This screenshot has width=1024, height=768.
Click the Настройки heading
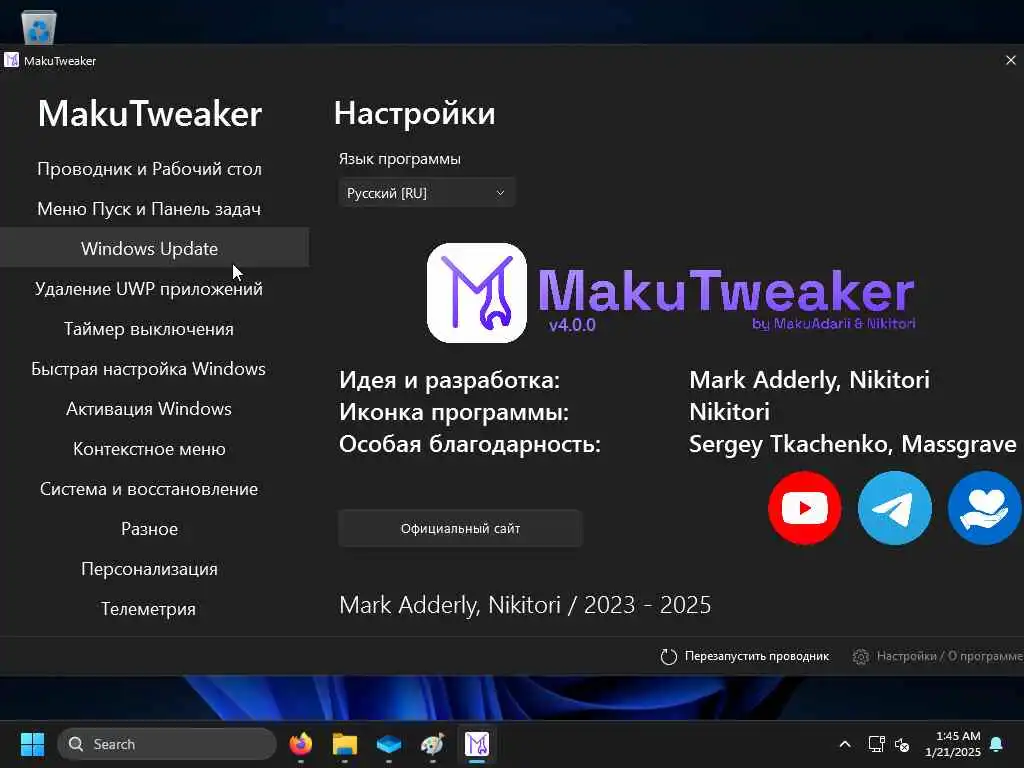point(415,114)
